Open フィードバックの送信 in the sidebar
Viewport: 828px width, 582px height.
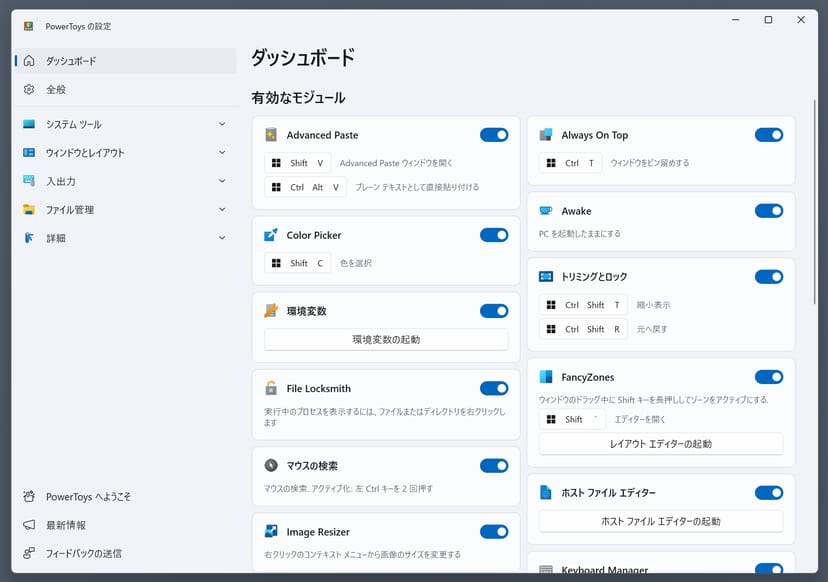84,553
